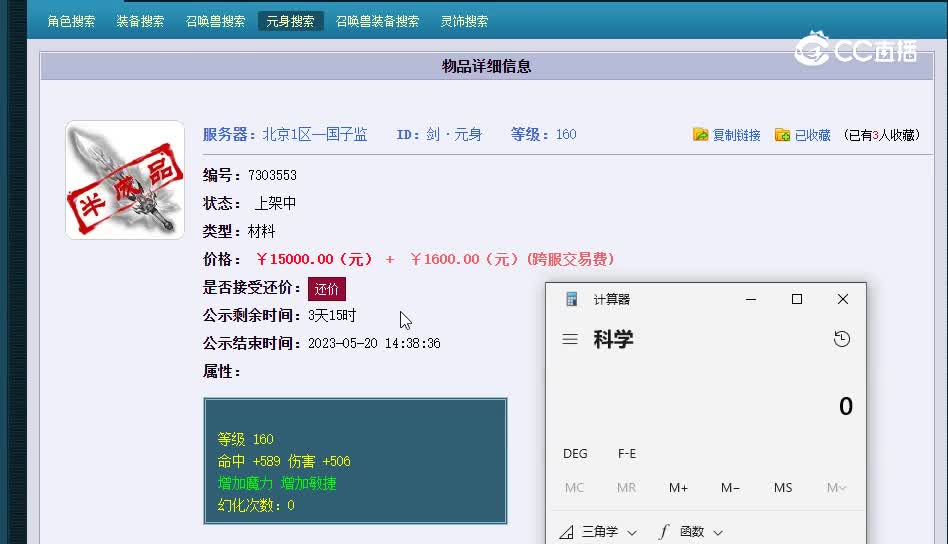Open the 召唤兽搜索 tab
Viewport: 948px width, 544px height.
coord(215,21)
